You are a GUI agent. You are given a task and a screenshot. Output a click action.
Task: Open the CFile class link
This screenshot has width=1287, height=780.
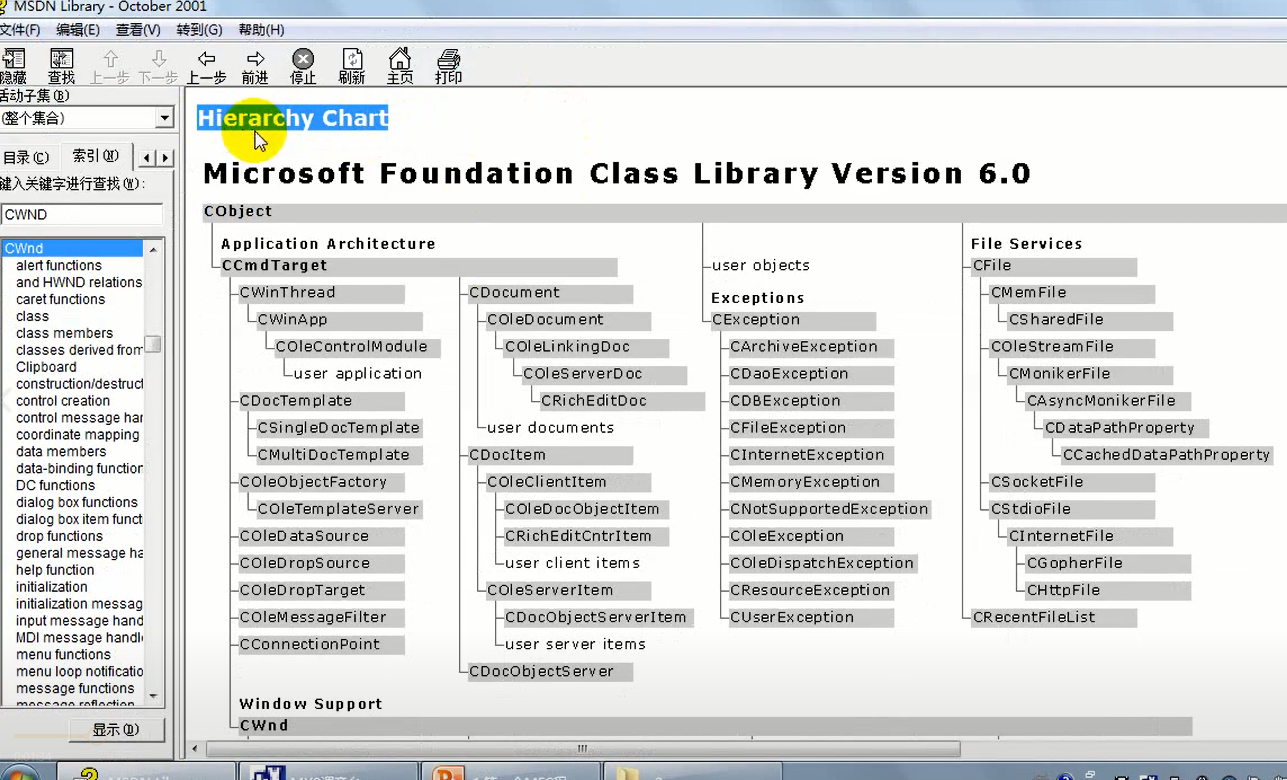coord(992,266)
